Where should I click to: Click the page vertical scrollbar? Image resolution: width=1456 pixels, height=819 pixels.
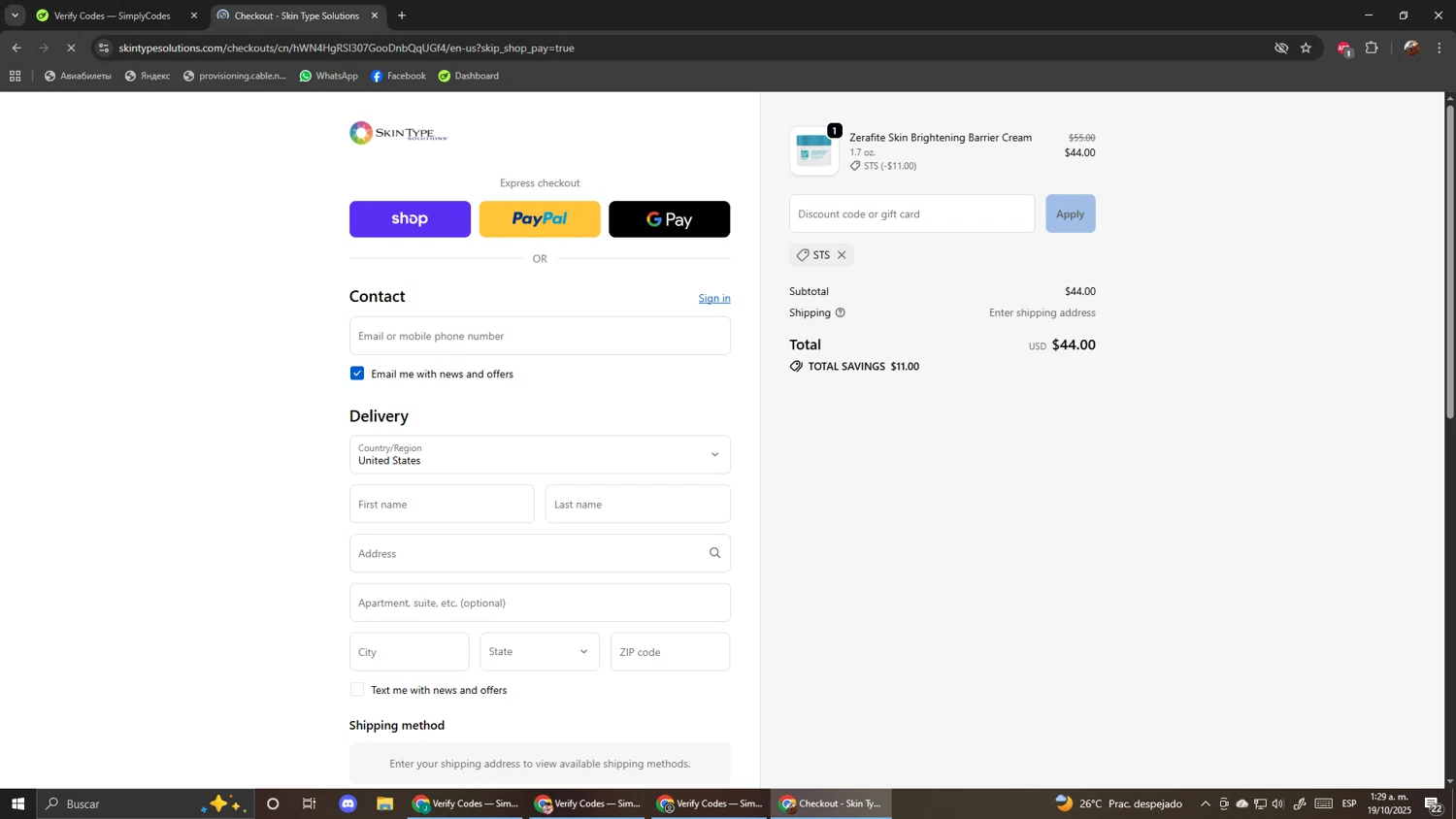(x=1450, y=262)
